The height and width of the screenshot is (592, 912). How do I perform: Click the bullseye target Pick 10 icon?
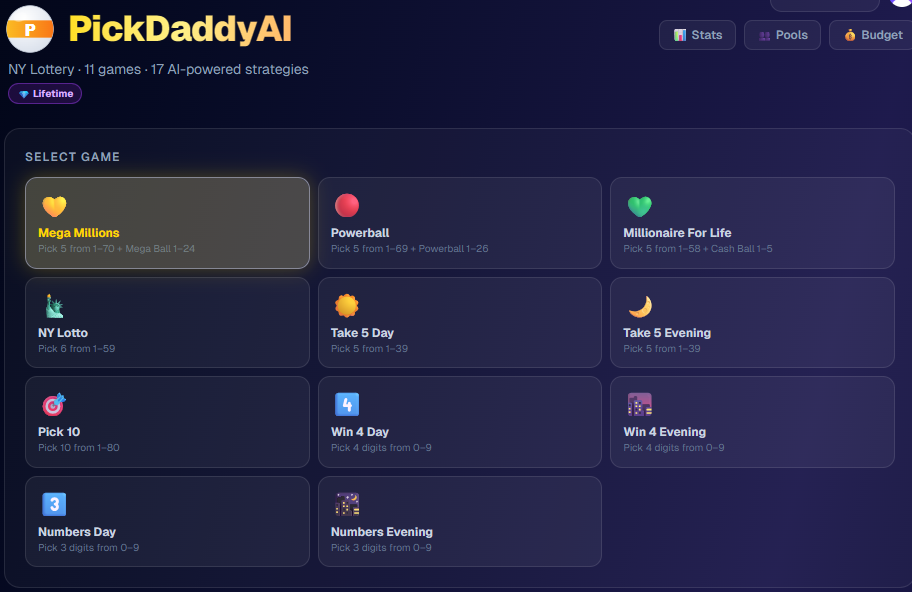click(x=54, y=405)
